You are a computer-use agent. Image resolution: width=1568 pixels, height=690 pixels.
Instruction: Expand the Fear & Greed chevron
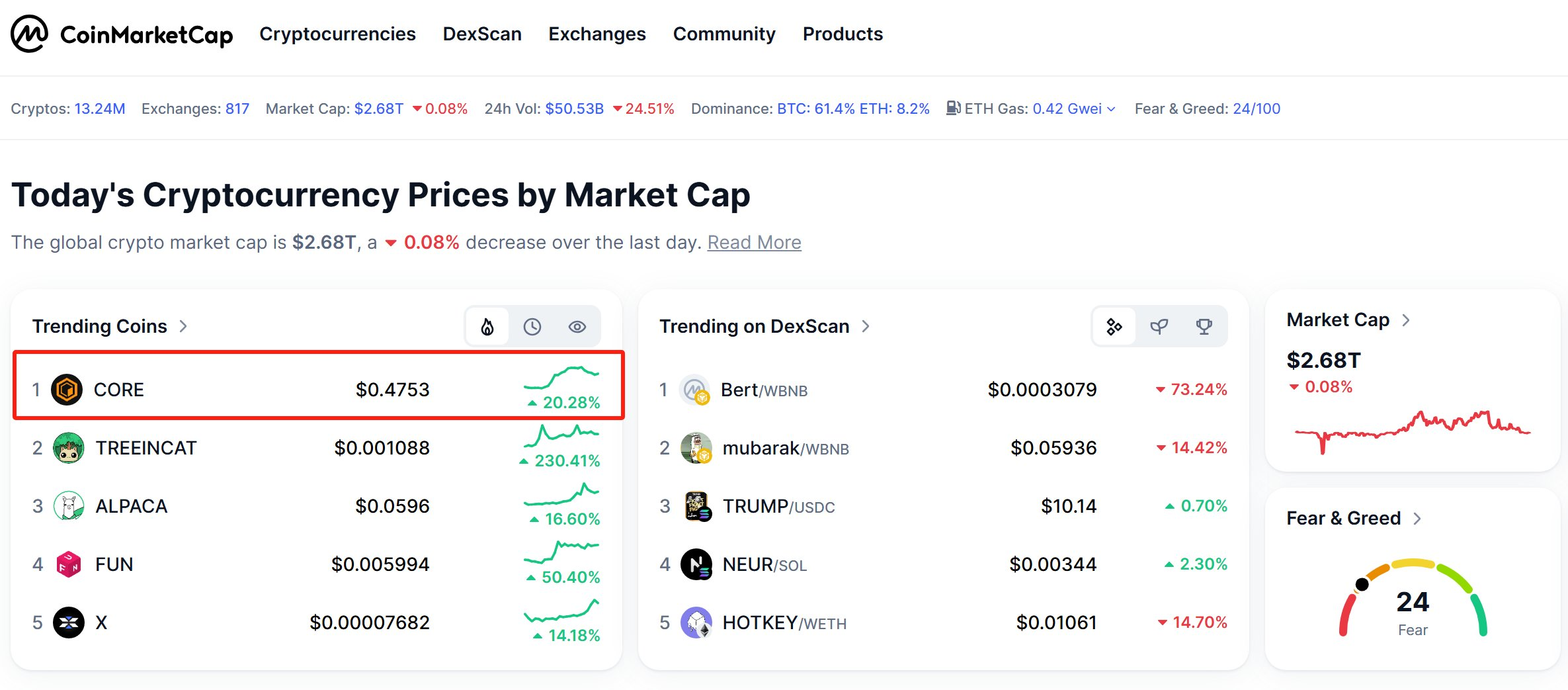click(1417, 519)
